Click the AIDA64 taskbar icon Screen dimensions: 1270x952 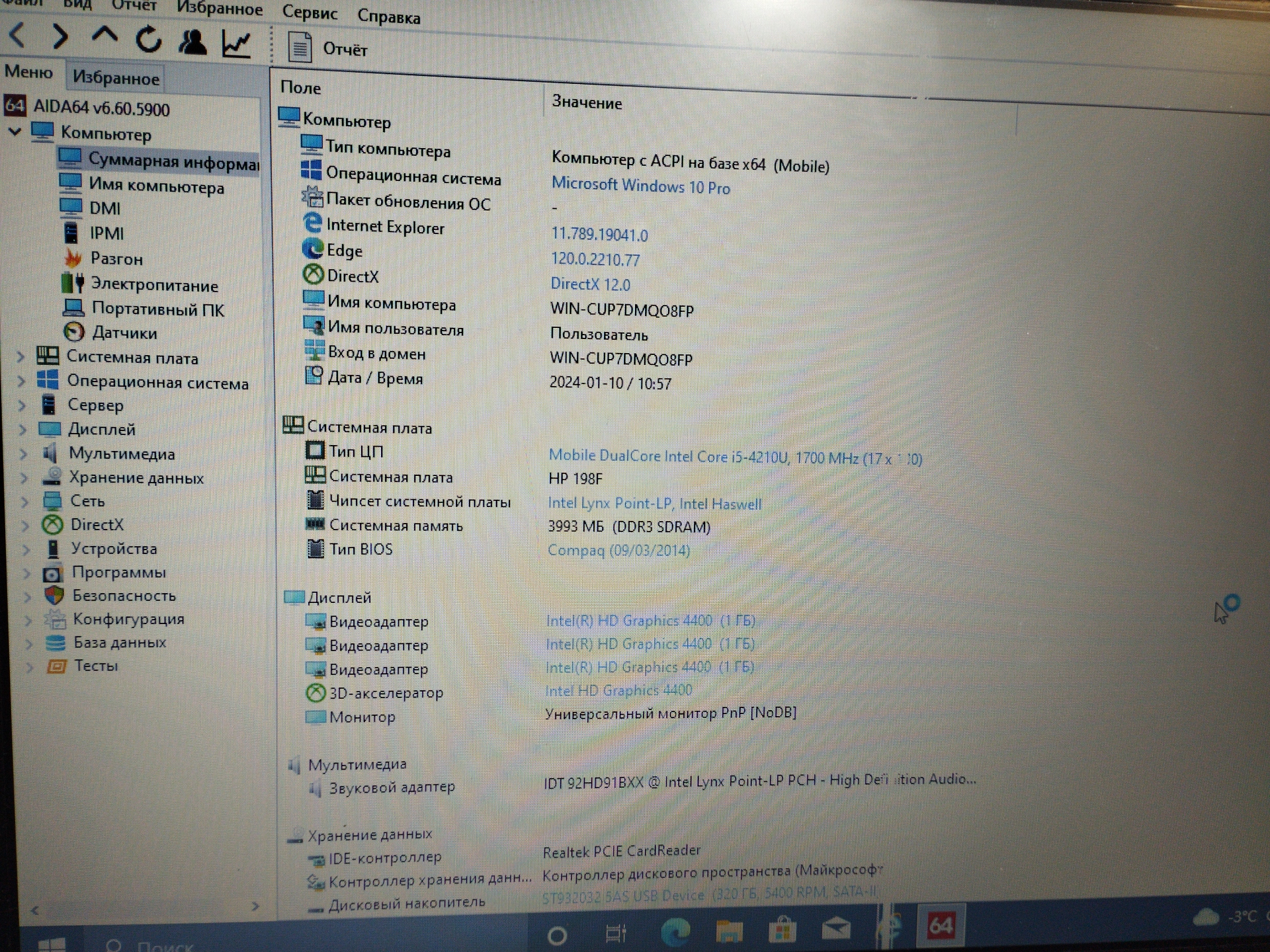[x=941, y=924]
